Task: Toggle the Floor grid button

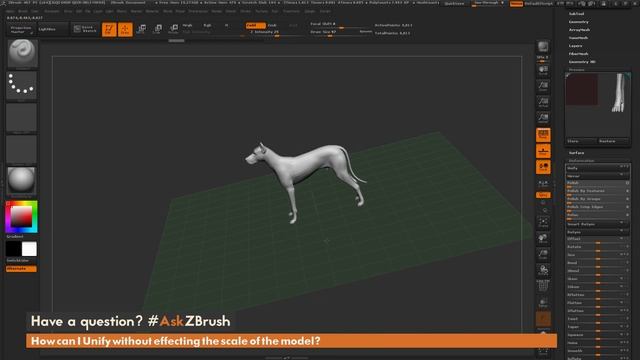Action: click(x=543, y=151)
